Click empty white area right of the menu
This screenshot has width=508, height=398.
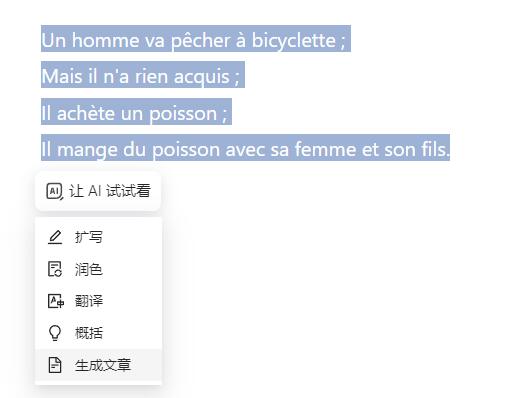pyautogui.click(x=333, y=283)
